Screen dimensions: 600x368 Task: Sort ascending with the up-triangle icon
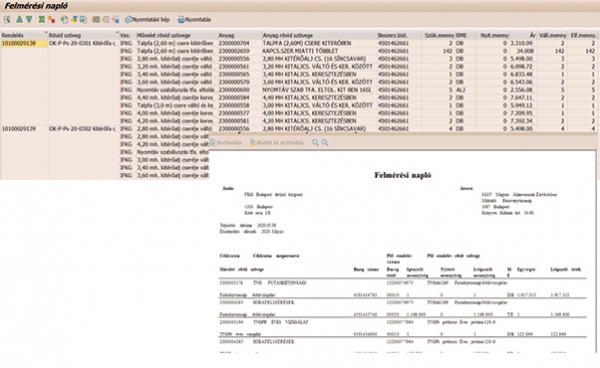pyautogui.click(x=19, y=20)
